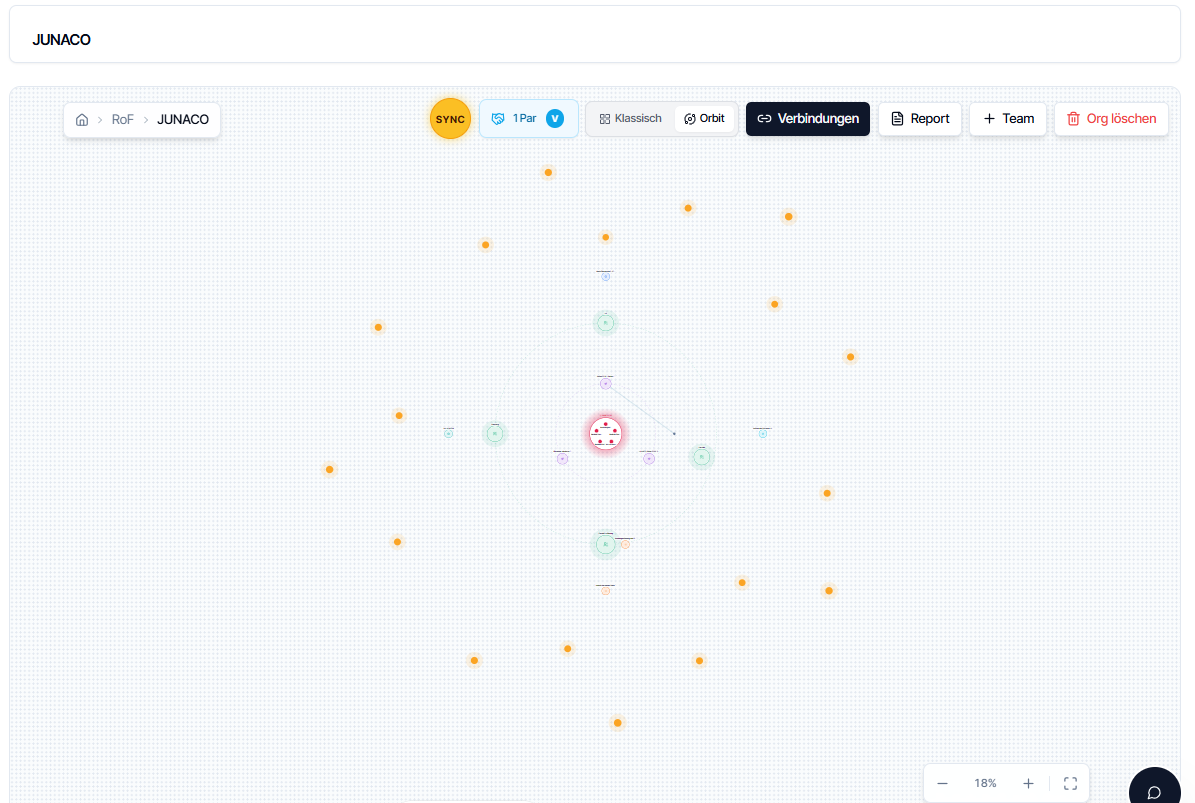Click the JUNACO page title
The image size is (1195, 803).
click(61, 40)
